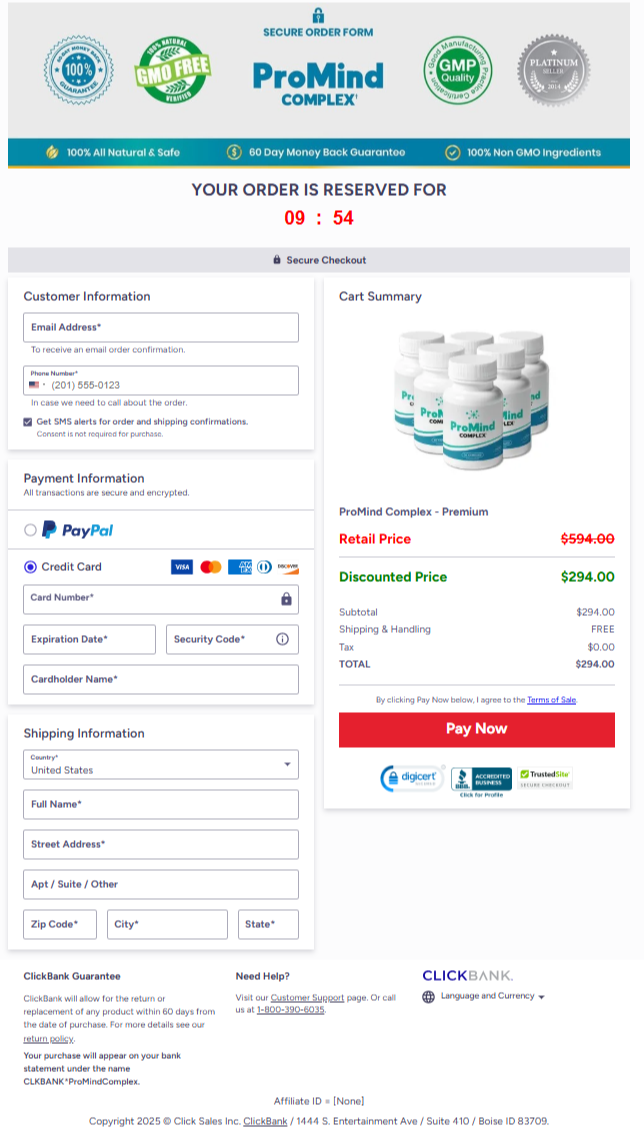644x1145 pixels.
Task: Click the American Express icon
Action: 240,567
